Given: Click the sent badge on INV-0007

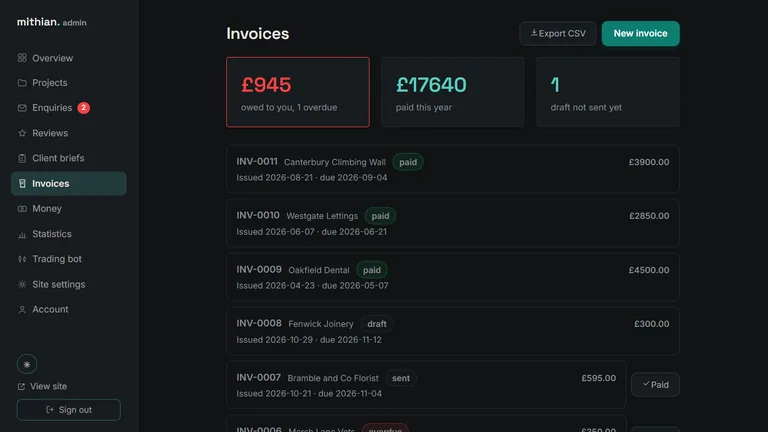Looking at the screenshot, I should [401, 378].
